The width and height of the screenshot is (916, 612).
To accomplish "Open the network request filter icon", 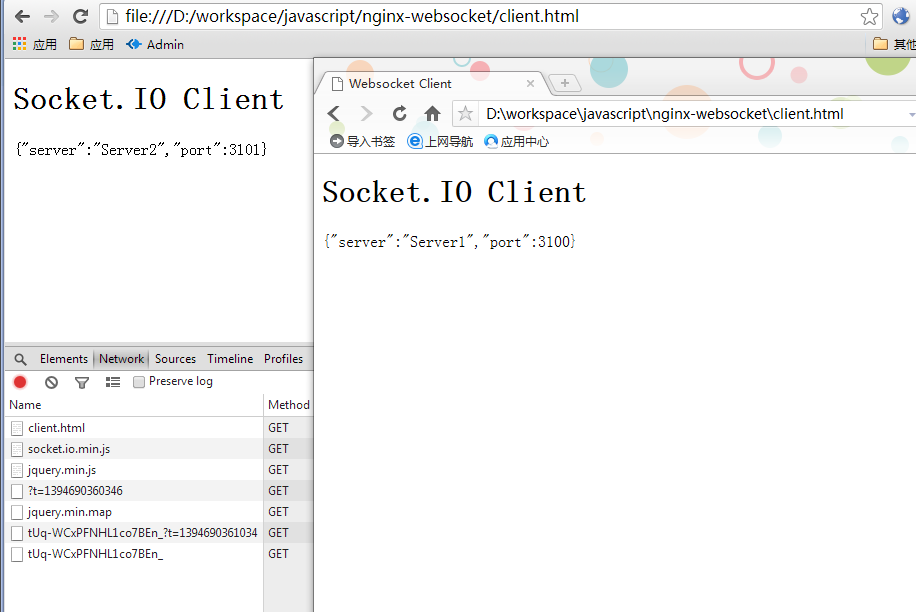I will (82, 382).
